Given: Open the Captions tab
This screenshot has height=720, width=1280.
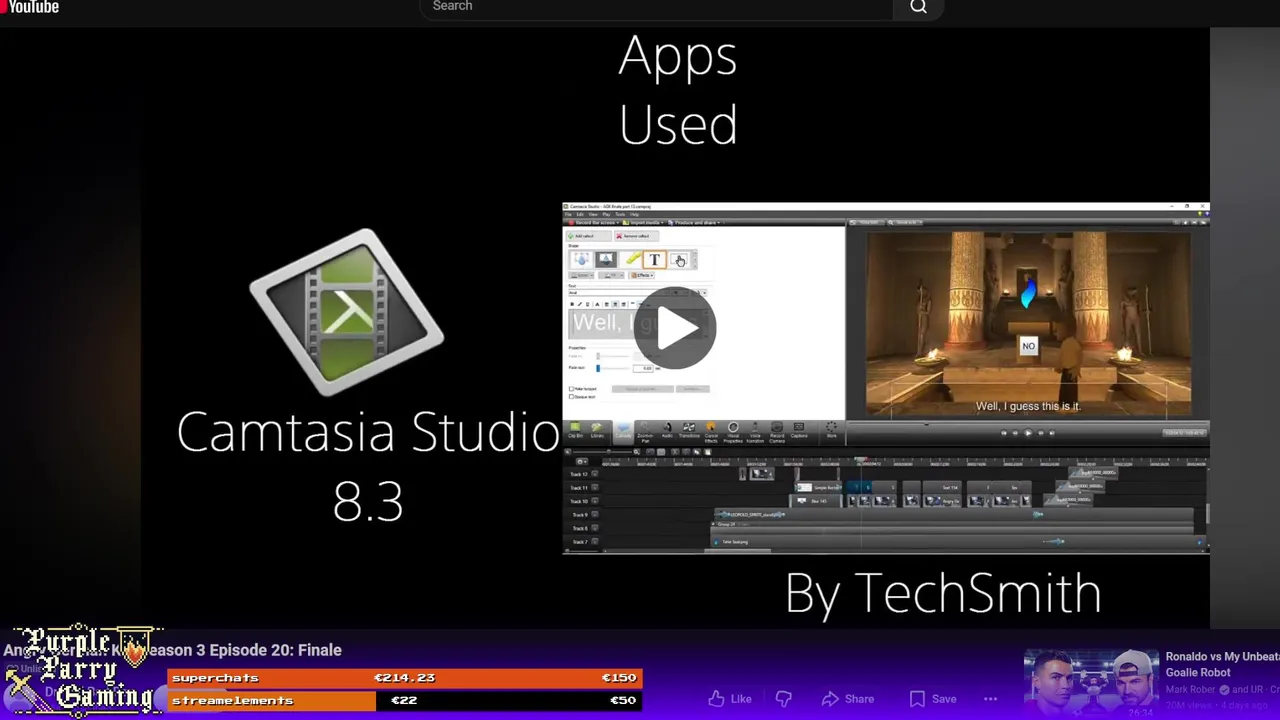Looking at the screenshot, I should tap(799, 432).
